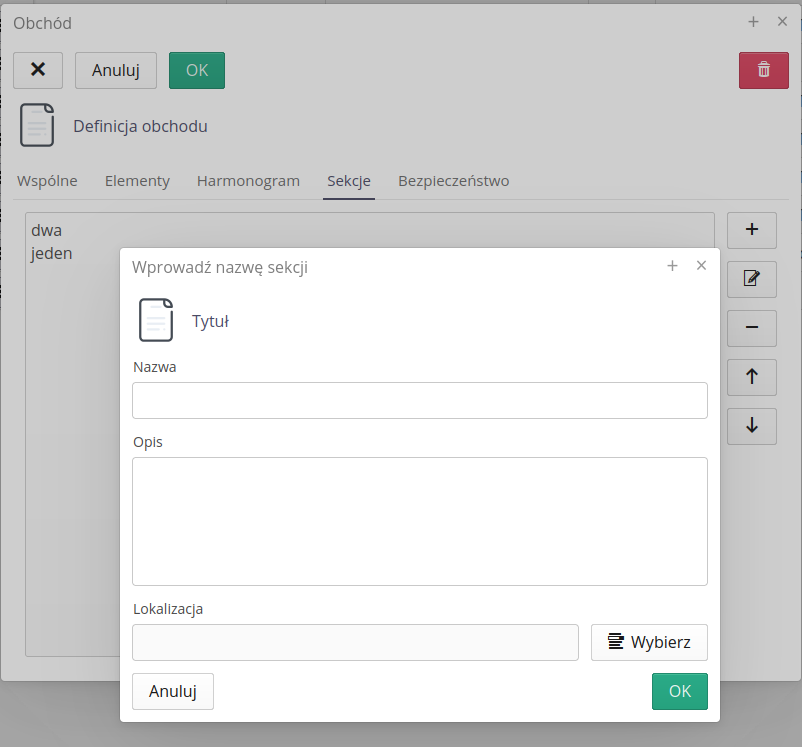Image resolution: width=802 pixels, height=747 pixels.
Task: Click the Lokalizacja field
Action: point(355,643)
